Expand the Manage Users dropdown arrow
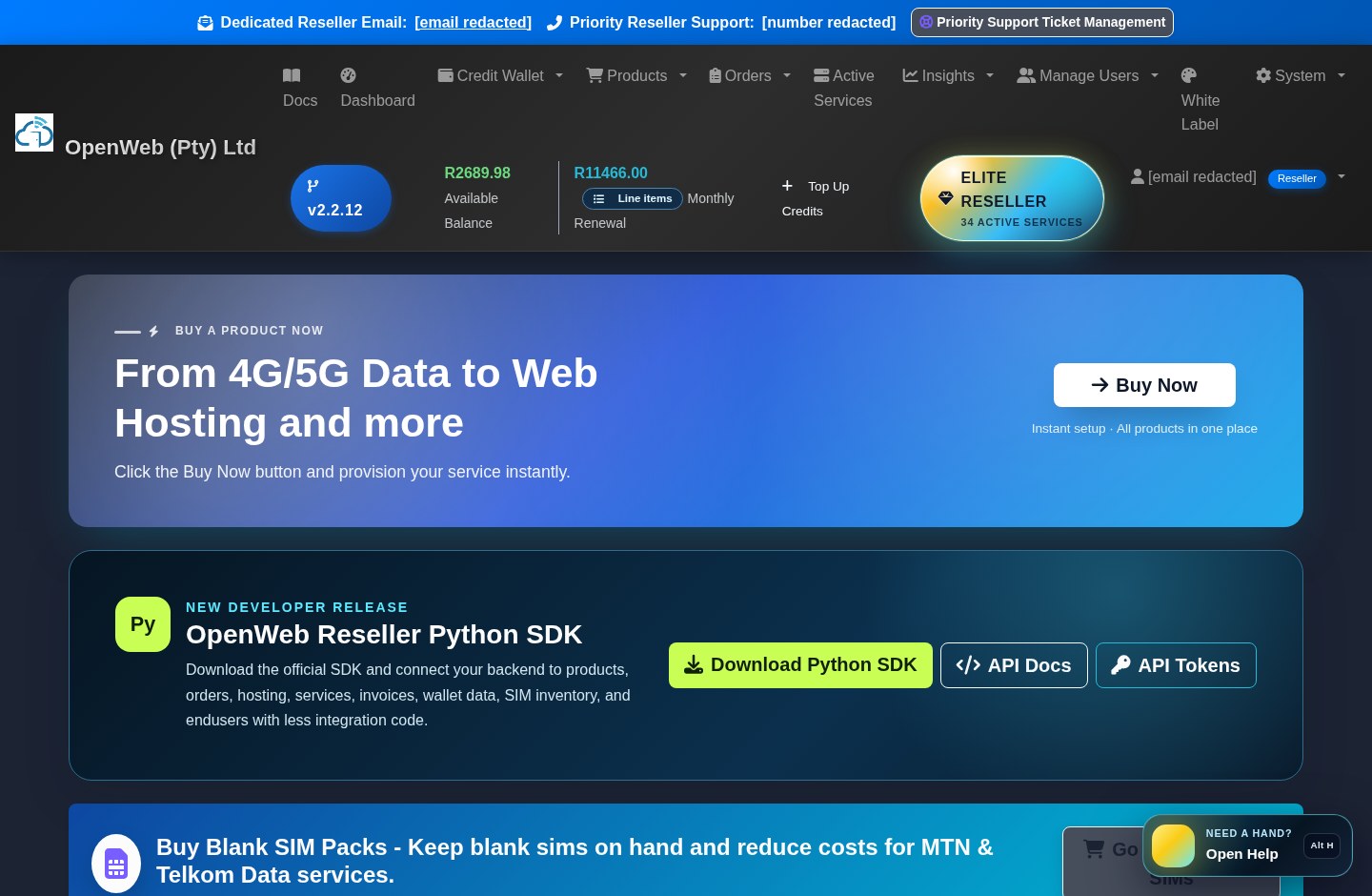Screen dimensions: 1372x896 click(1155, 75)
